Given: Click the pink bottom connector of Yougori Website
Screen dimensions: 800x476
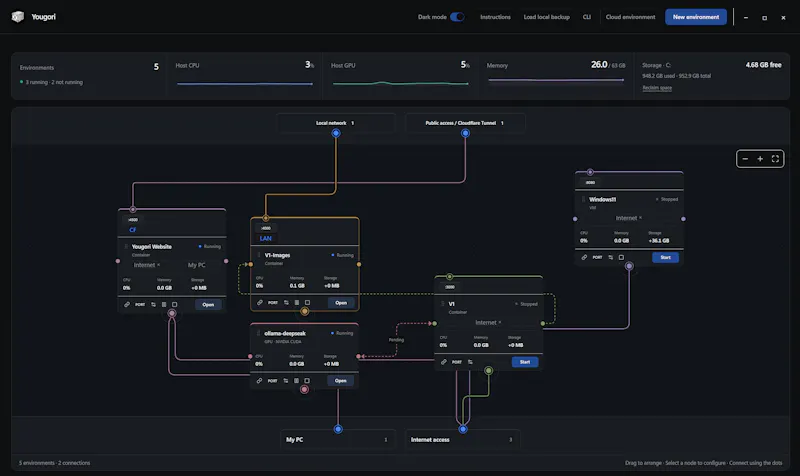Looking at the screenshot, I should coord(172,313).
